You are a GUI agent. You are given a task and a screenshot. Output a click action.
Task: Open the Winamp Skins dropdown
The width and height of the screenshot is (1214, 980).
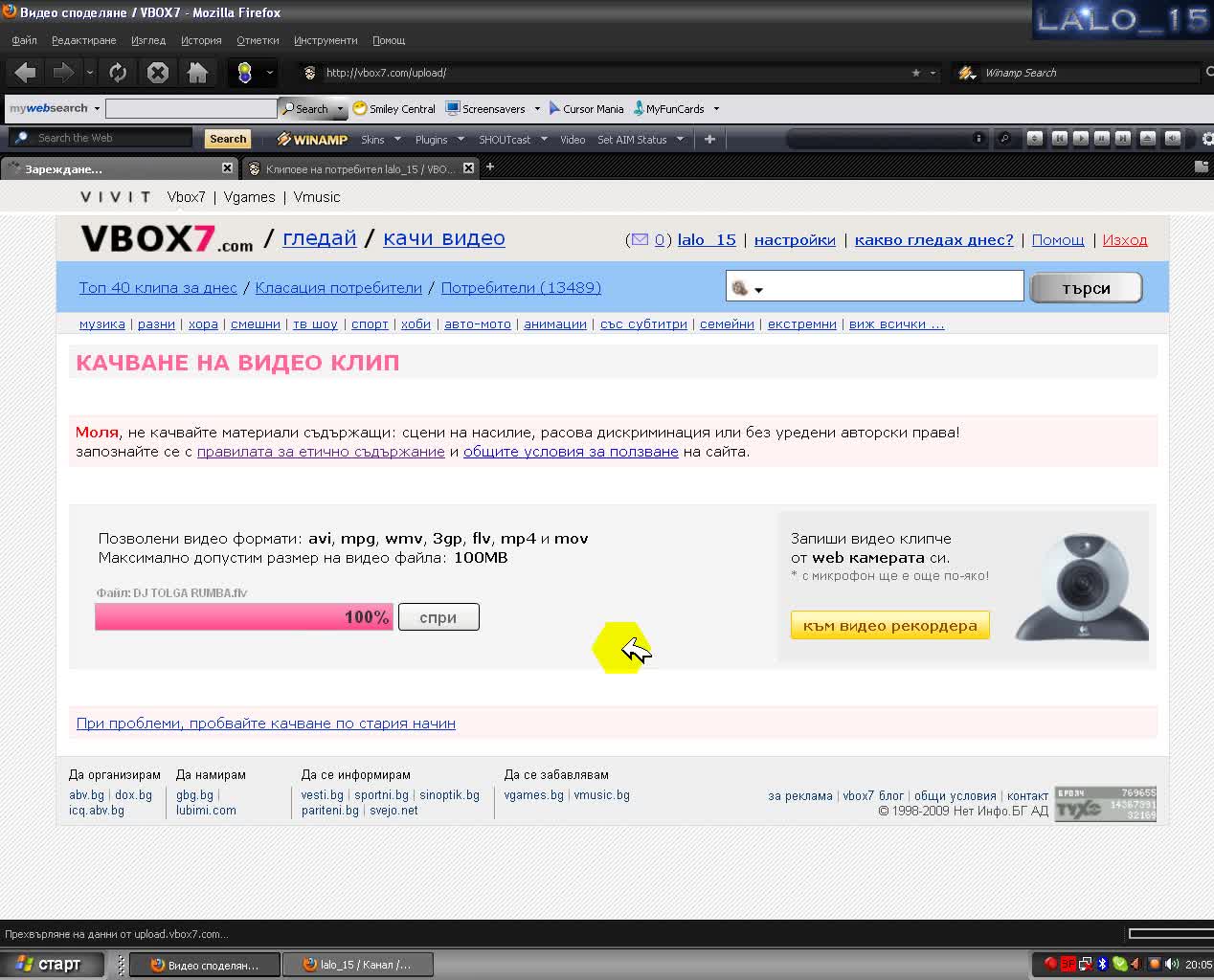(x=381, y=139)
